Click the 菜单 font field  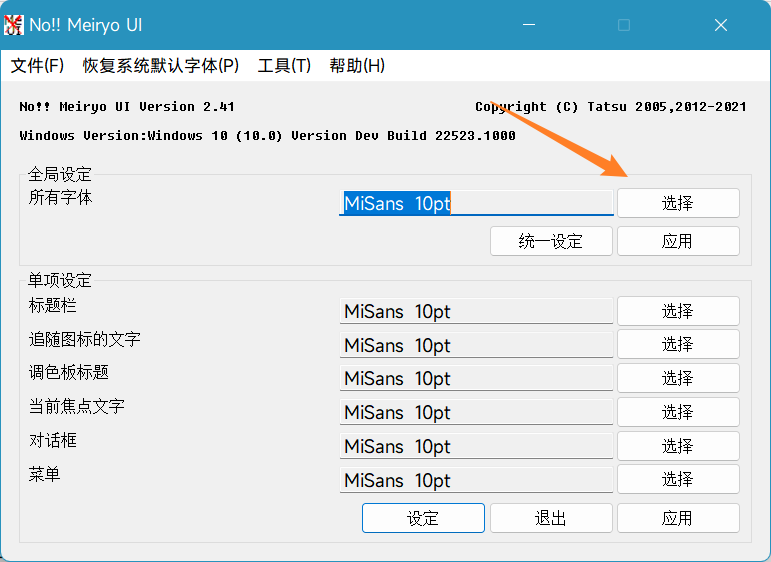[476, 480]
